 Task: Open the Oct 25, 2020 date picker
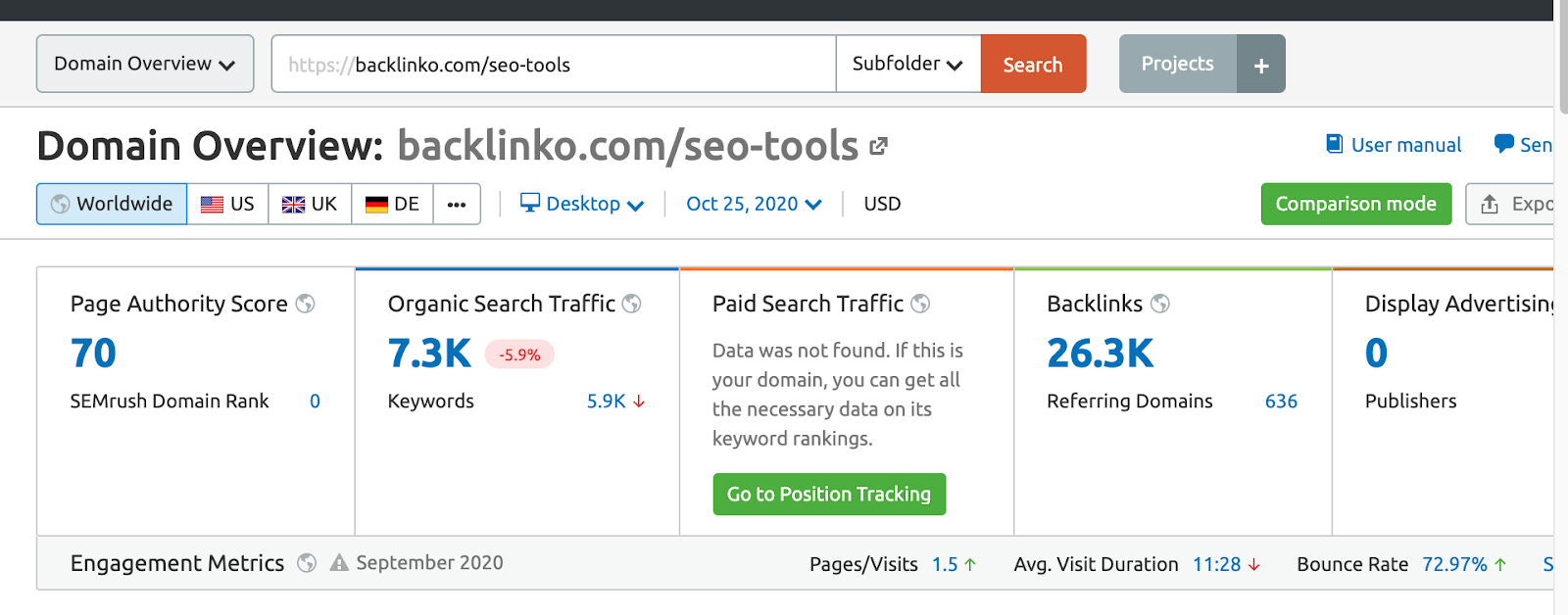pyautogui.click(x=754, y=204)
